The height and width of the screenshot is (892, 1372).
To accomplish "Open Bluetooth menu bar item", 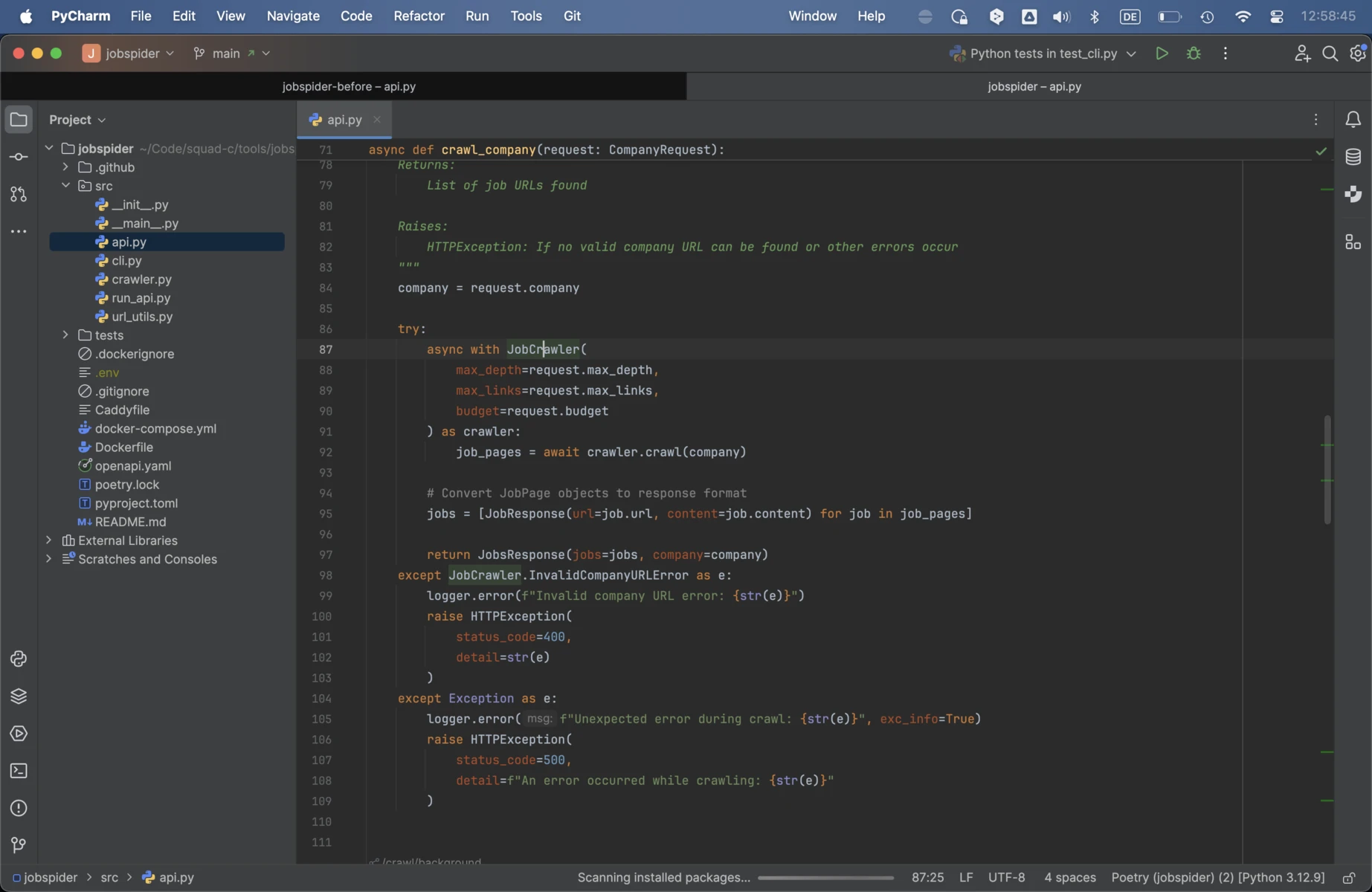I will 1094,16.
